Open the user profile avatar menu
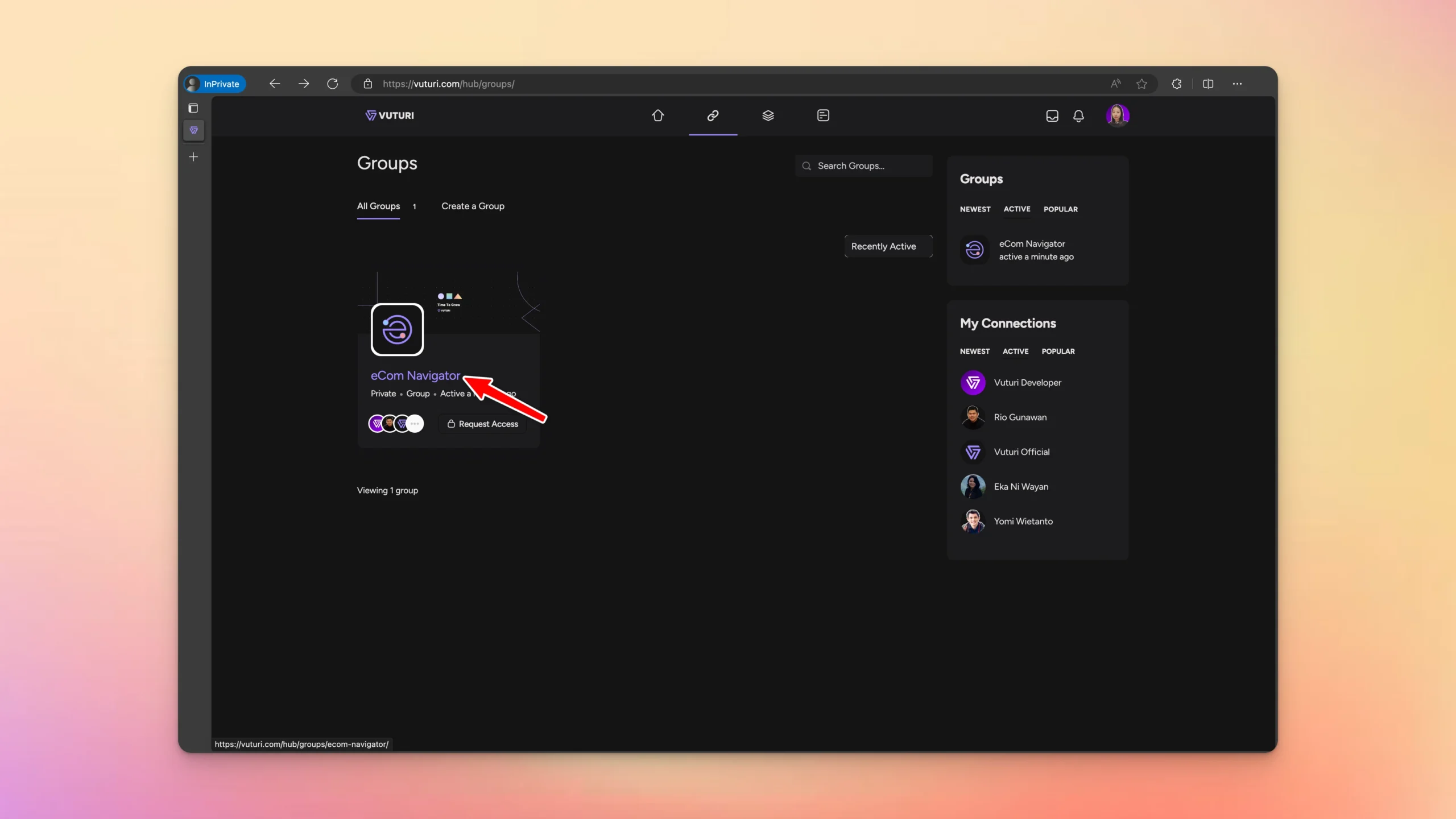 point(1118,115)
